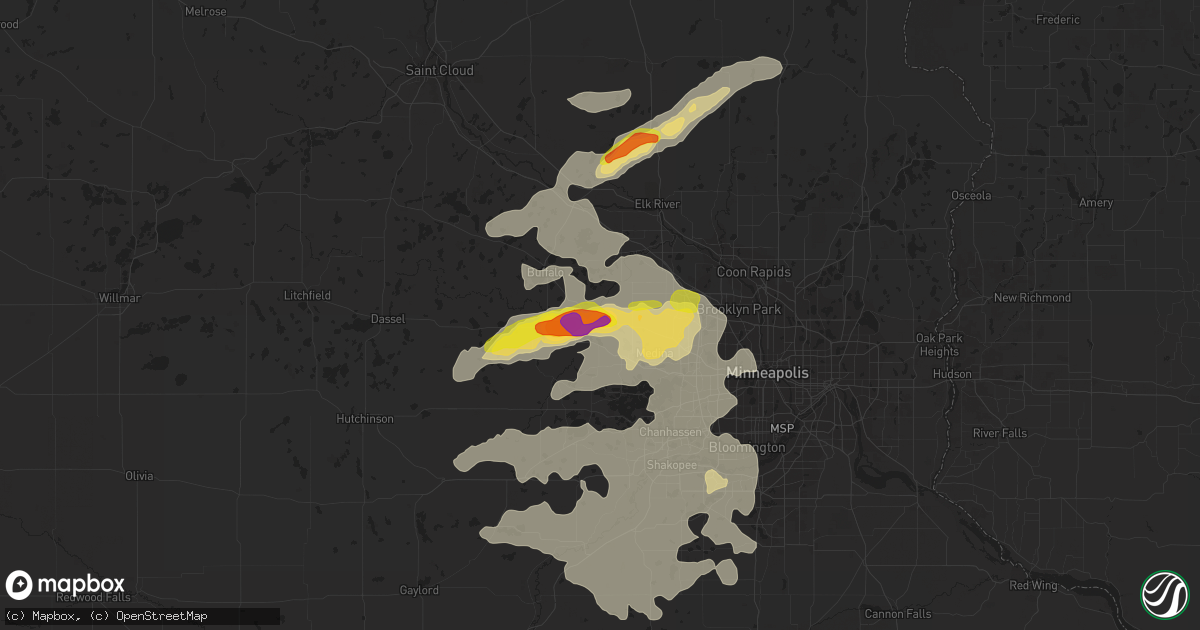
Task: Select the Willmar label
Action: point(120,299)
